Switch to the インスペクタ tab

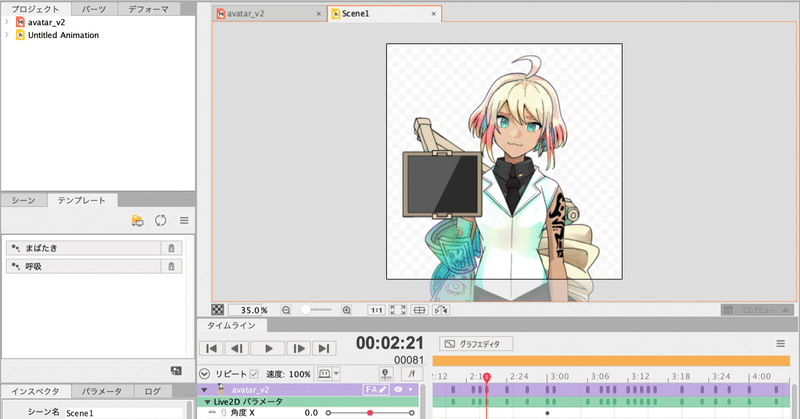pos(36,391)
